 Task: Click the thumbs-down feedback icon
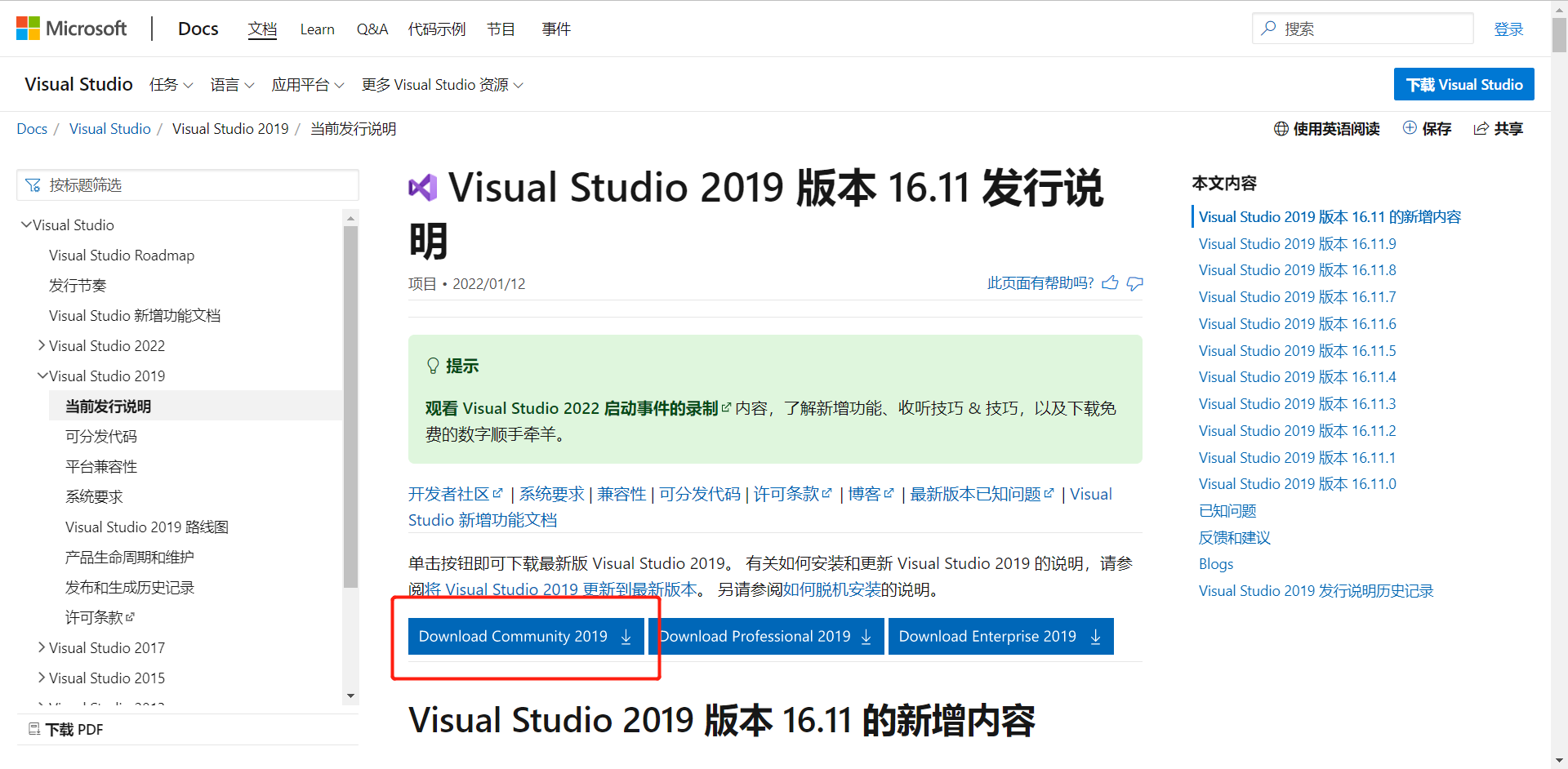pyautogui.click(x=1134, y=283)
